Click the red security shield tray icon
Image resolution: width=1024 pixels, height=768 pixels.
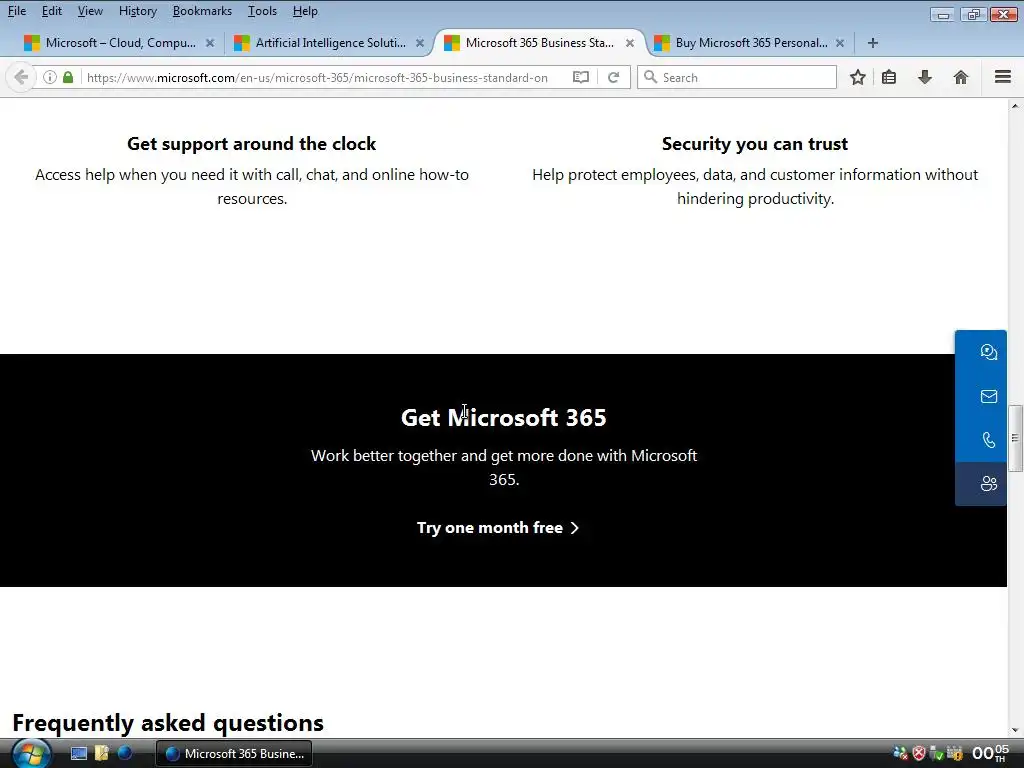click(x=918, y=754)
